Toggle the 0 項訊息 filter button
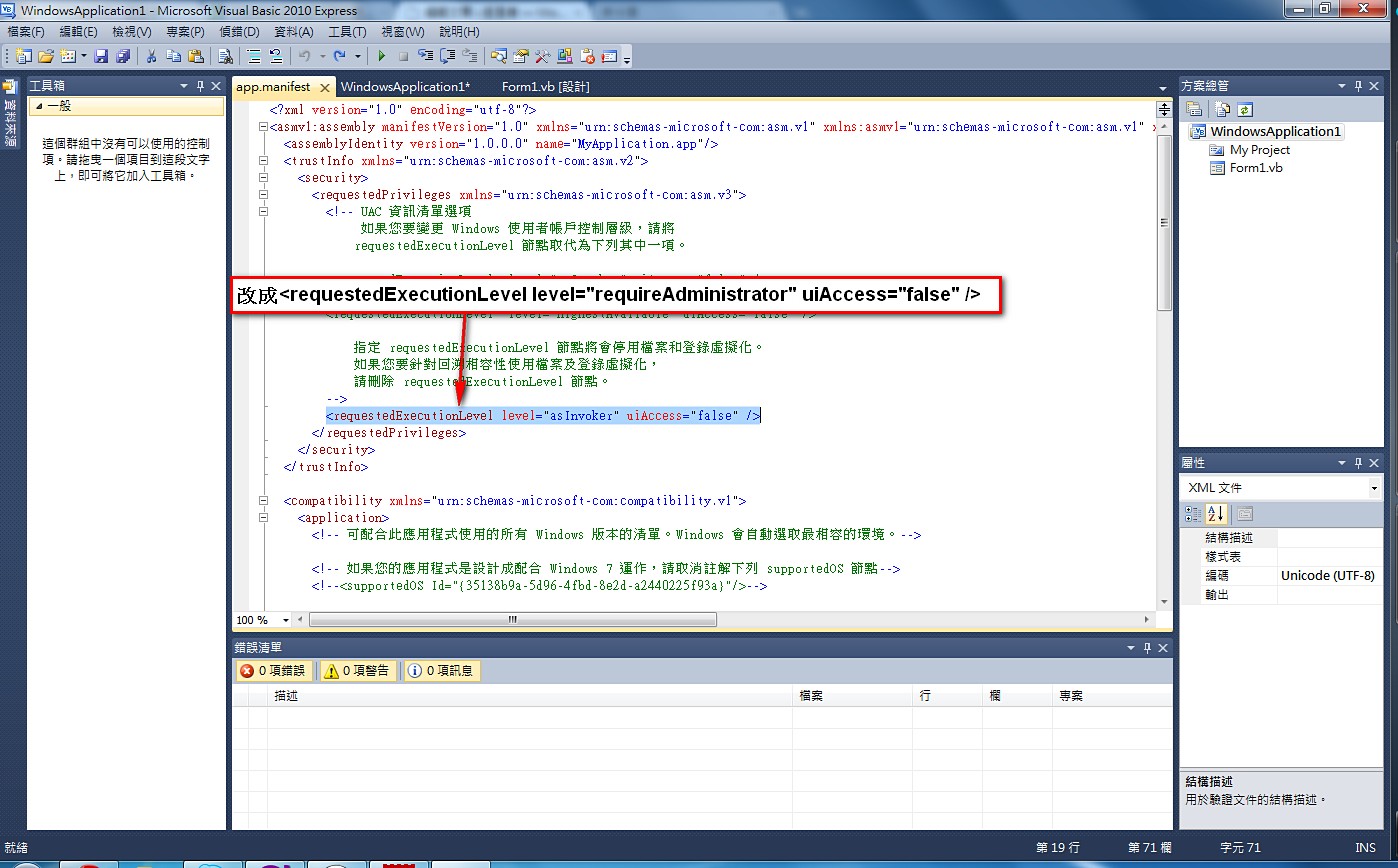 pos(441,671)
